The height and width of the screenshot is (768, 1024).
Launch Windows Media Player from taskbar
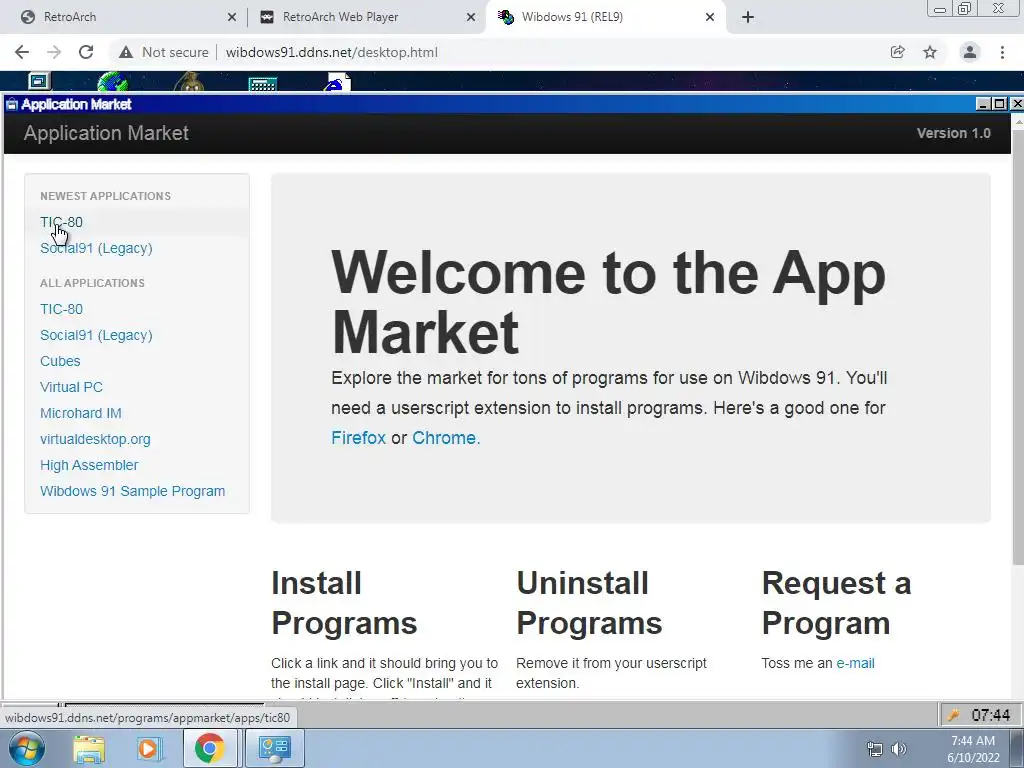pos(148,749)
